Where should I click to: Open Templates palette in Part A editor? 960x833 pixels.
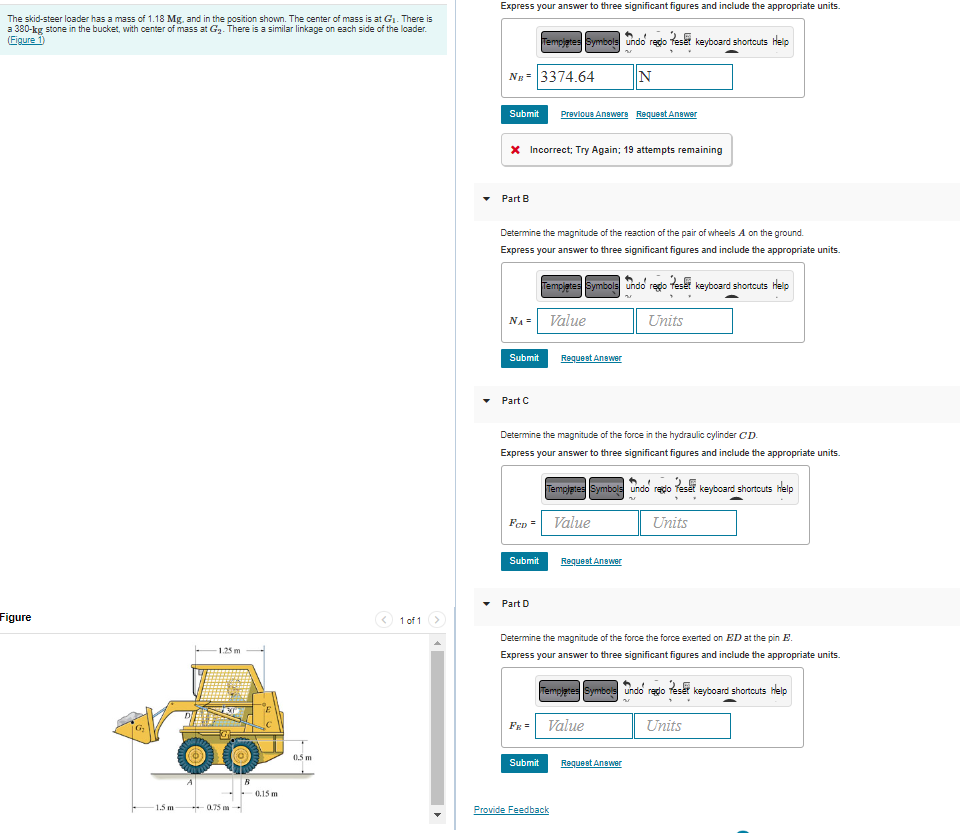click(559, 41)
